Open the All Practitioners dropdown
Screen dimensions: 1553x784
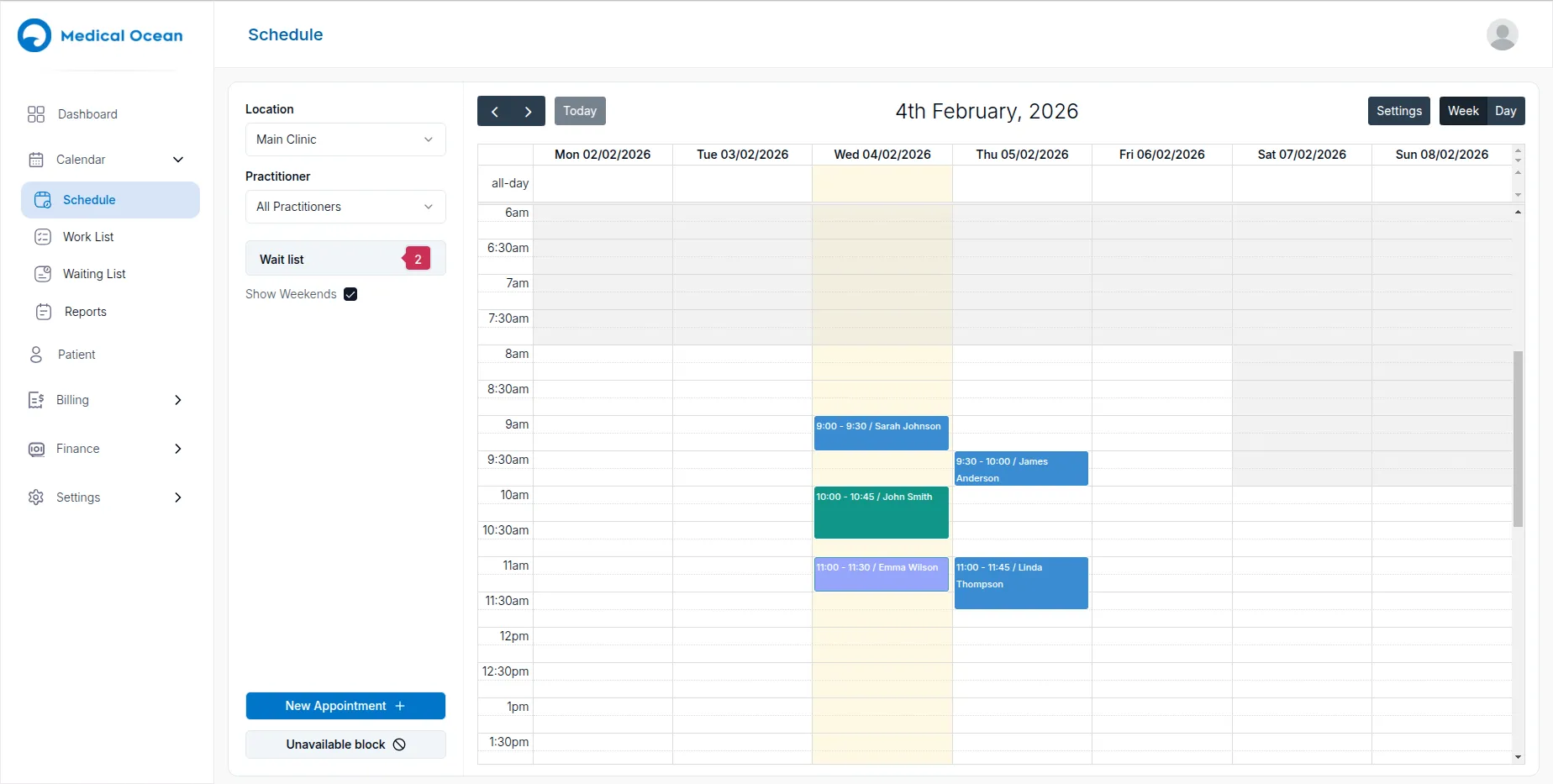[345, 207]
